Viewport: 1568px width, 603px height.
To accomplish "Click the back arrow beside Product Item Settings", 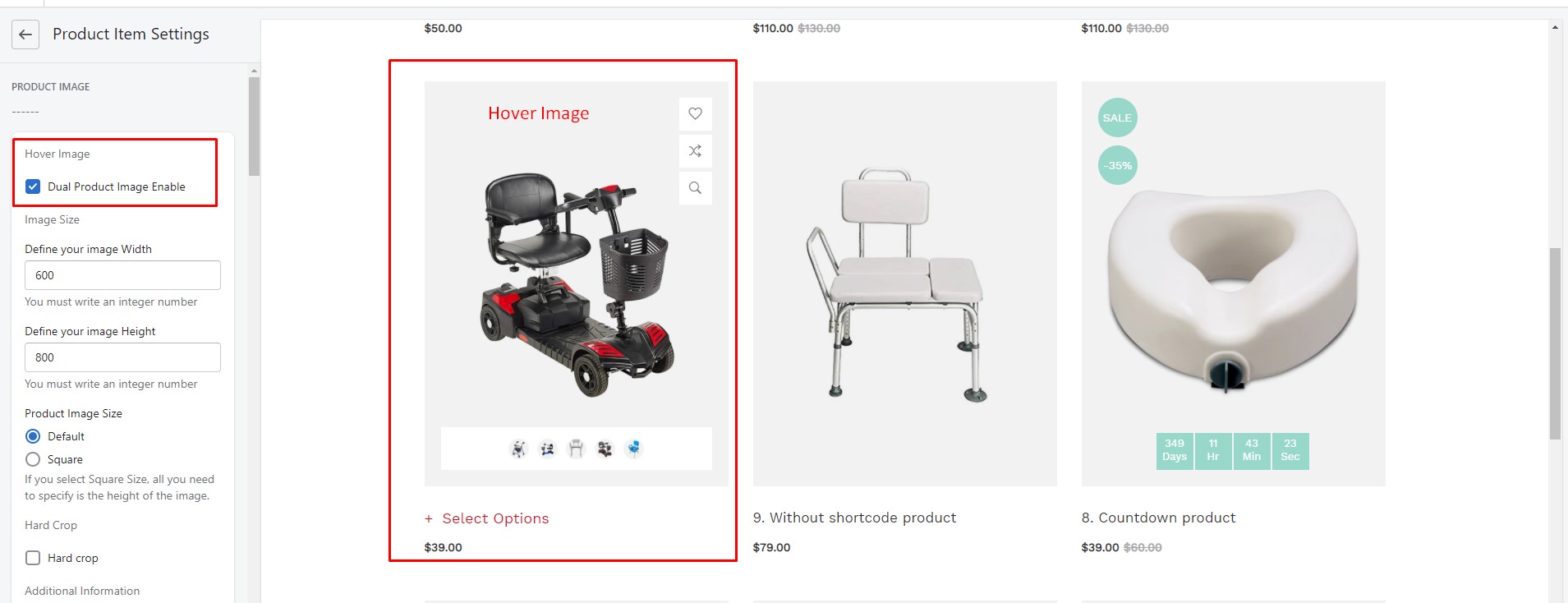I will (x=25, y=35).
